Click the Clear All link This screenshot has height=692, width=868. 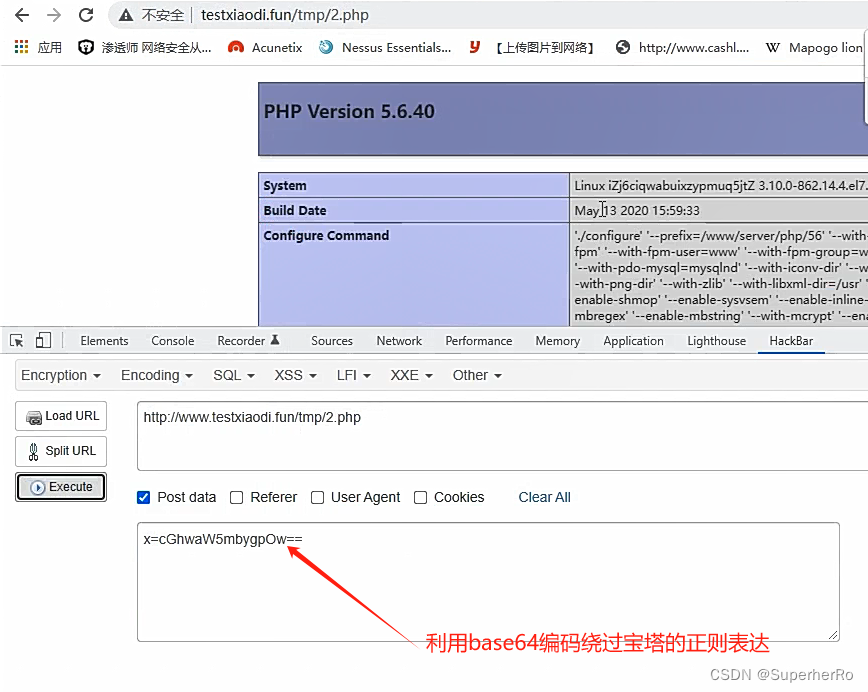click(543, 497)
